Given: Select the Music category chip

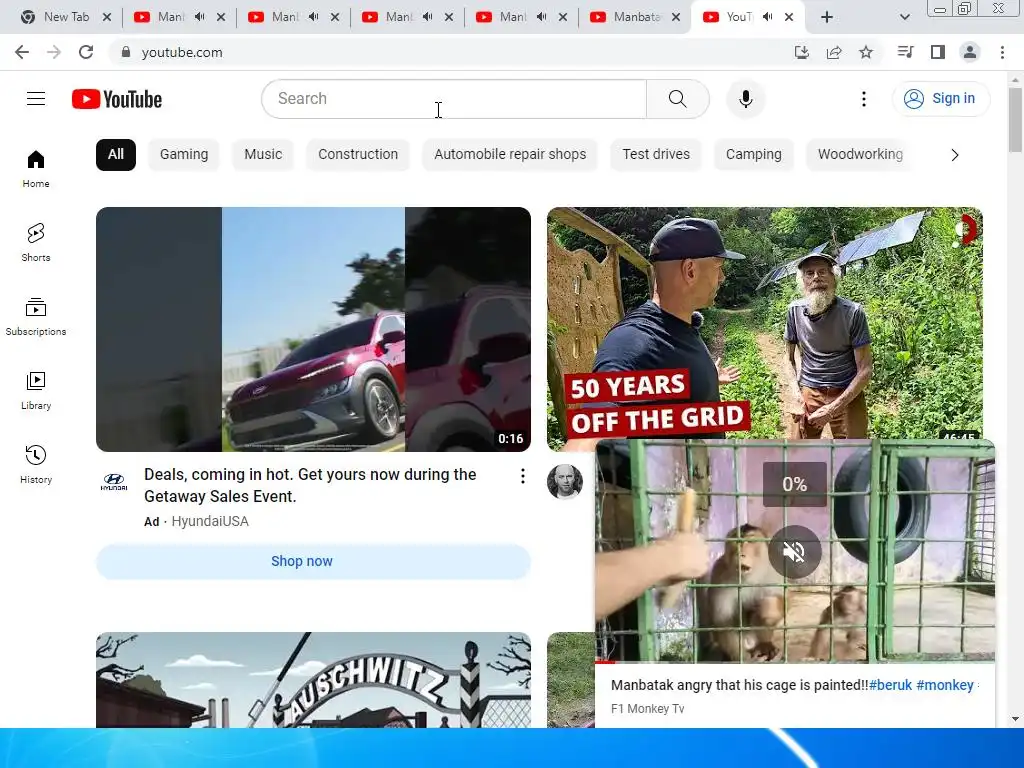Looking at the screenshot, I should coord(263,155).
